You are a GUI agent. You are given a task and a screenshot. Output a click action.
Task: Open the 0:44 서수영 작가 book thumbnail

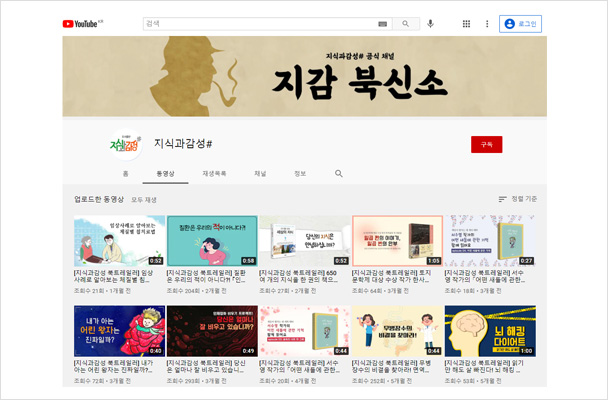coord(305,331)
